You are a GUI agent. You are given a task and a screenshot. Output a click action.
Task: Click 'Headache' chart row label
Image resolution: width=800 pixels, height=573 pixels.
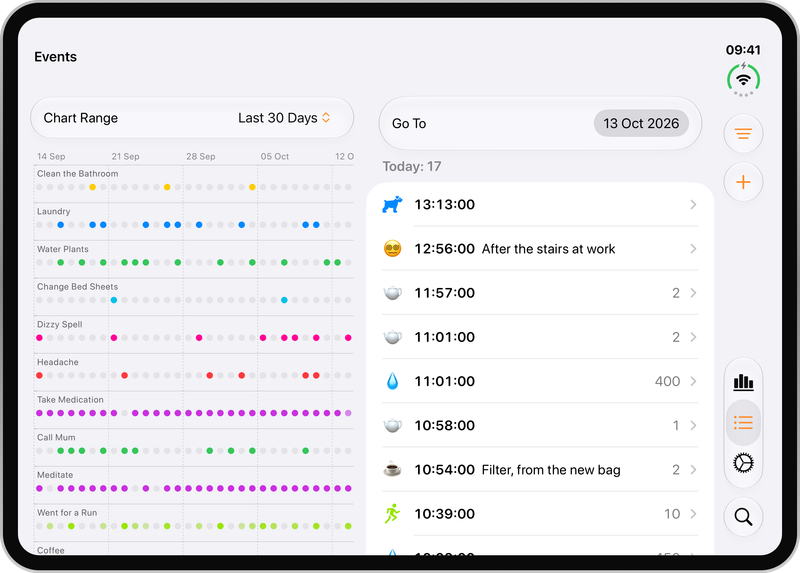click(58, 362)
